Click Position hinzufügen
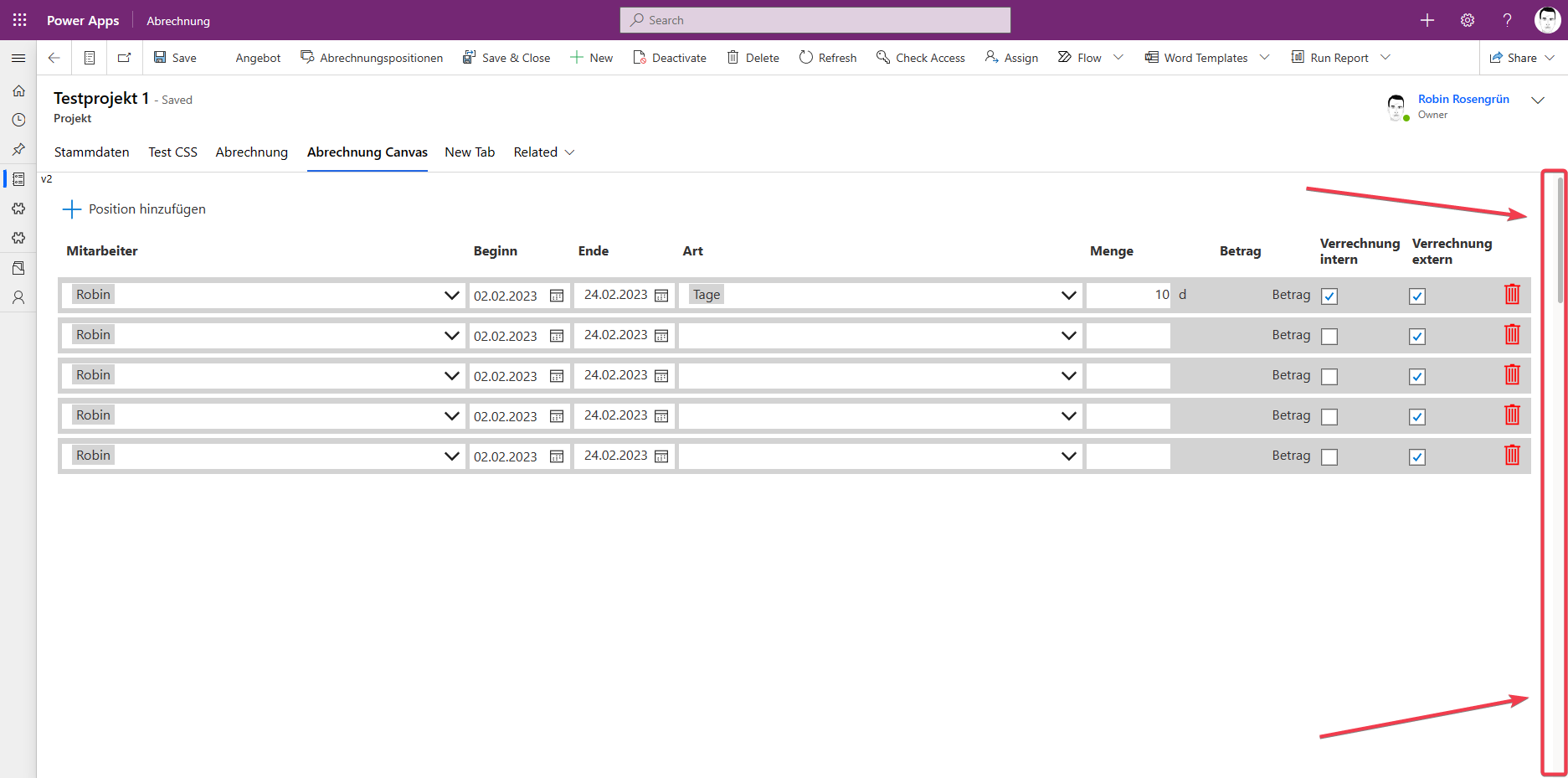 135,209
